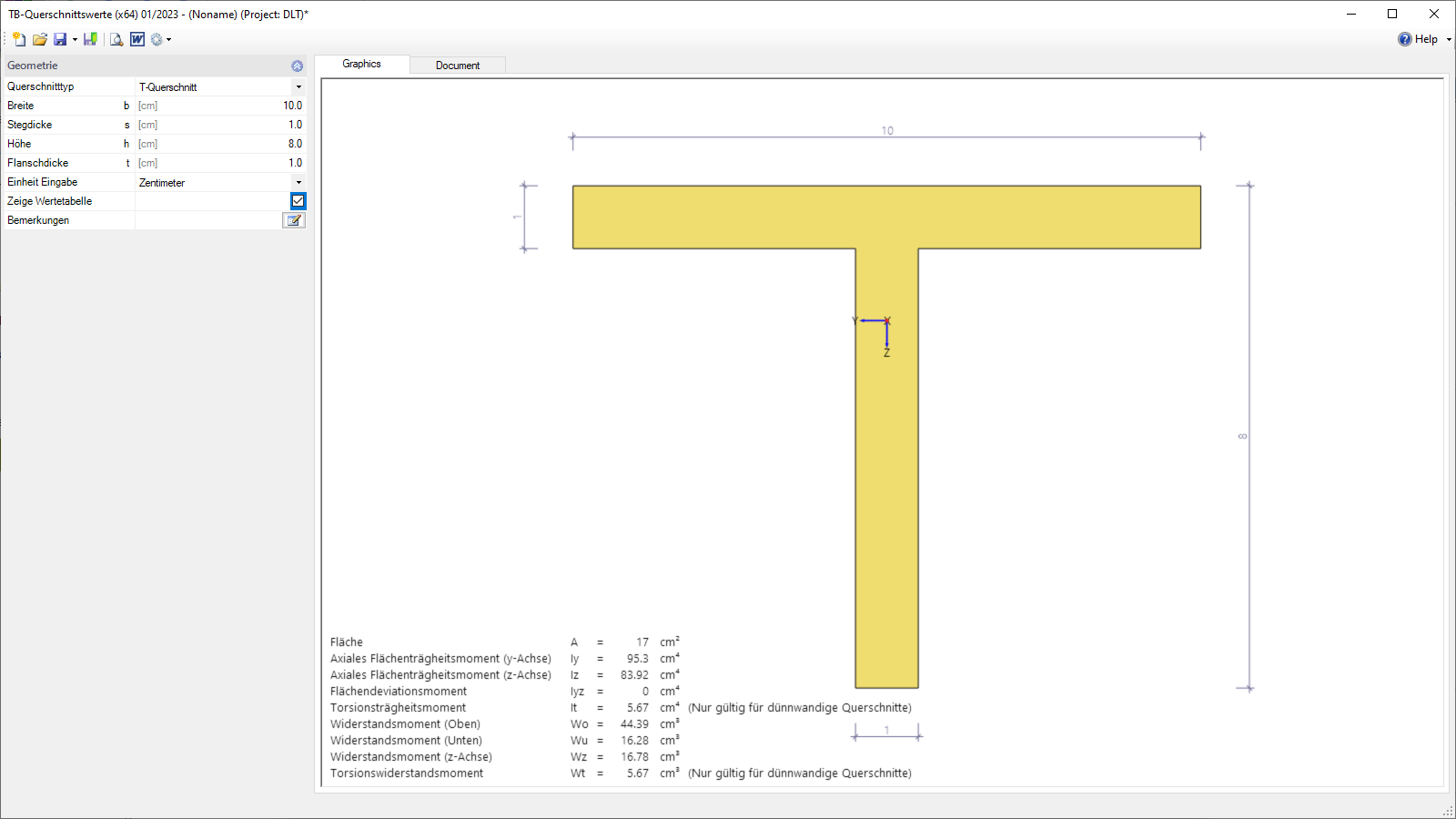The width and height of the screenshot is (1456, 819).
Task: Create a new file with the New icon
Action: click(19, 39)
